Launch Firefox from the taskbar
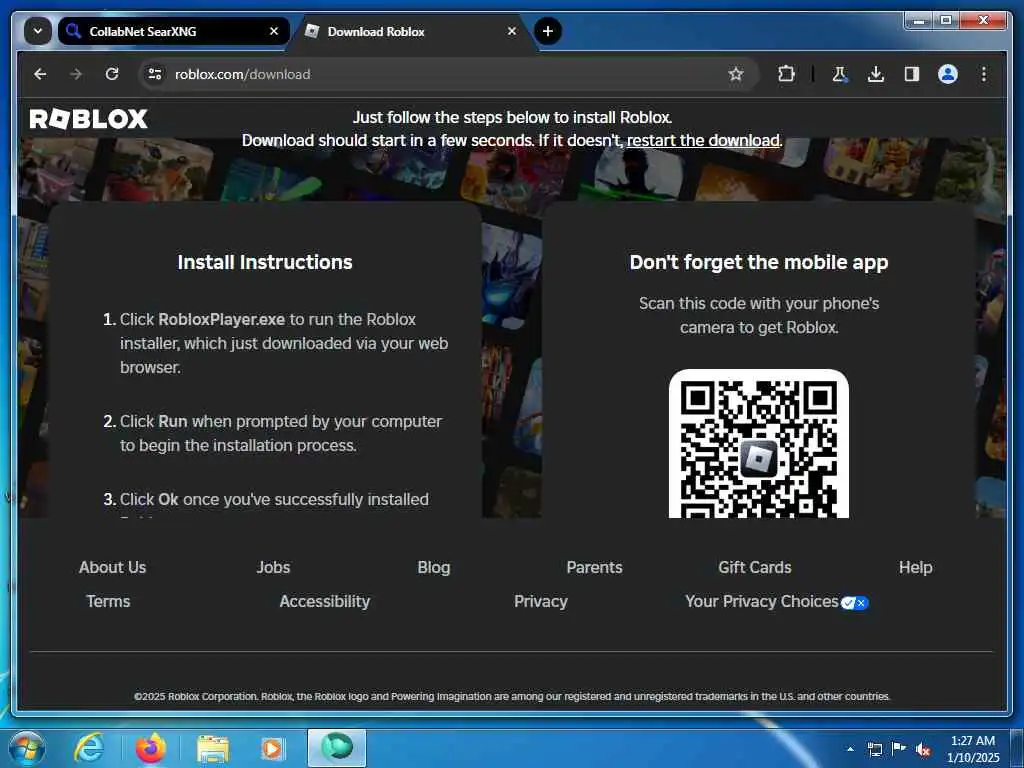This screenshot has width=1024, height=768. coord(151,748)
